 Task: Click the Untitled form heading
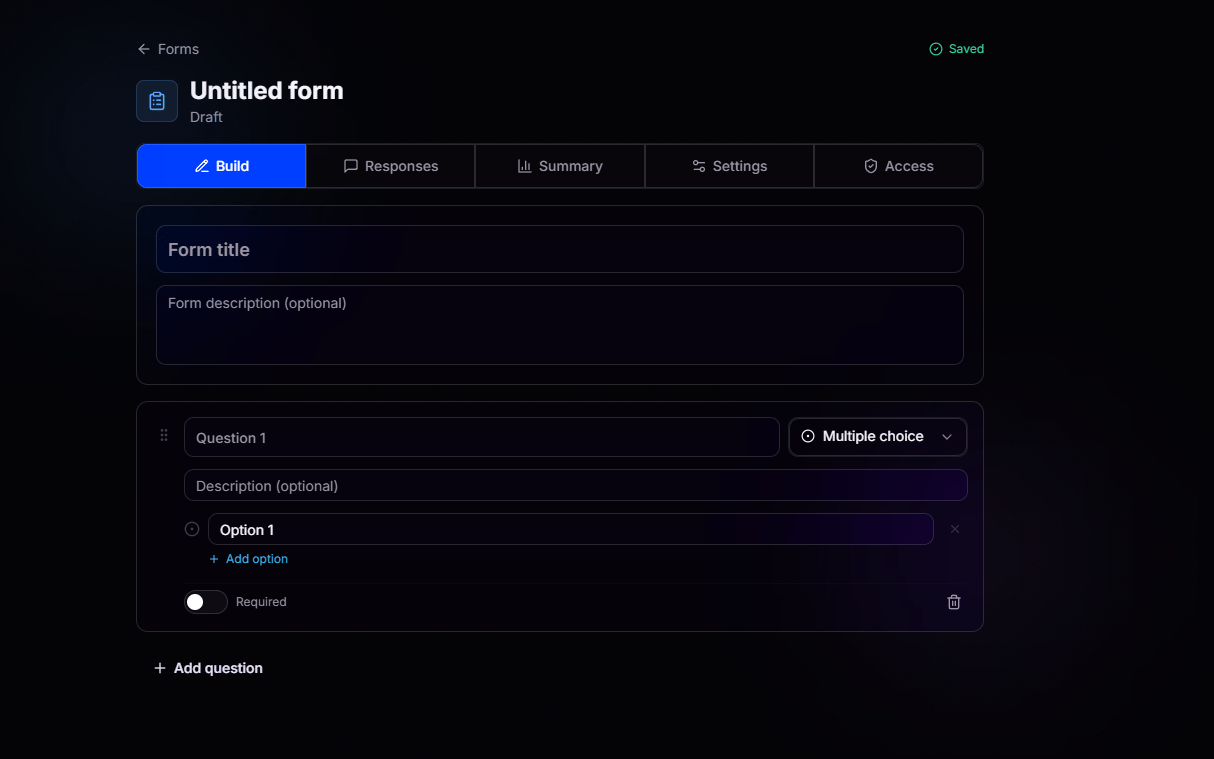click(x=267, y=90)
